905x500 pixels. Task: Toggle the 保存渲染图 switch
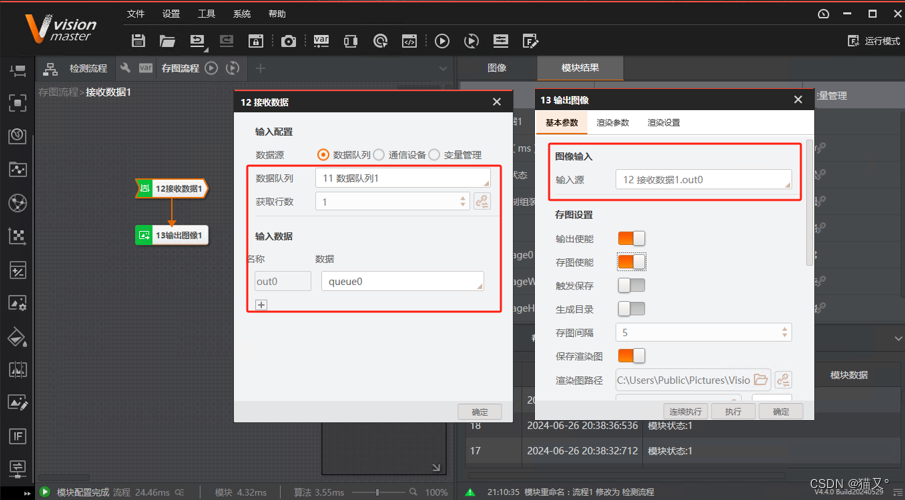[631, 356]
